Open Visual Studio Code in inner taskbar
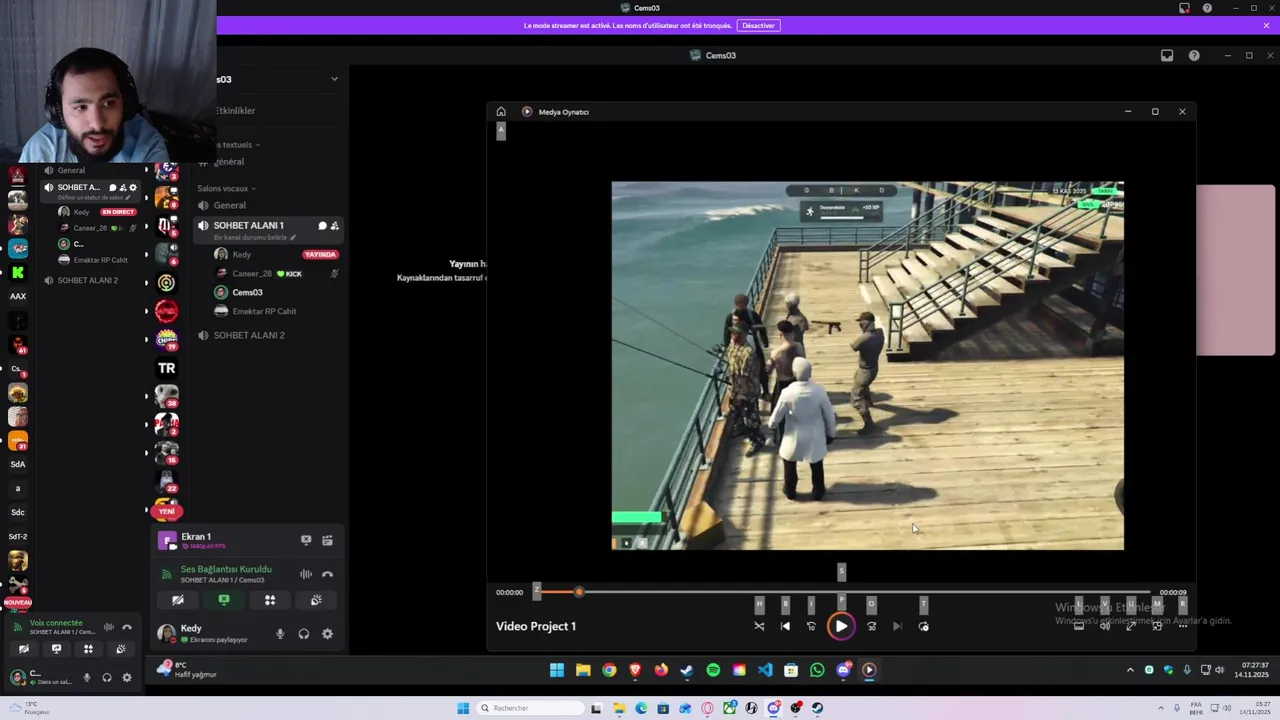This screenshot has height=720, width=1280. pyautogui.click(x=765, y=670)
